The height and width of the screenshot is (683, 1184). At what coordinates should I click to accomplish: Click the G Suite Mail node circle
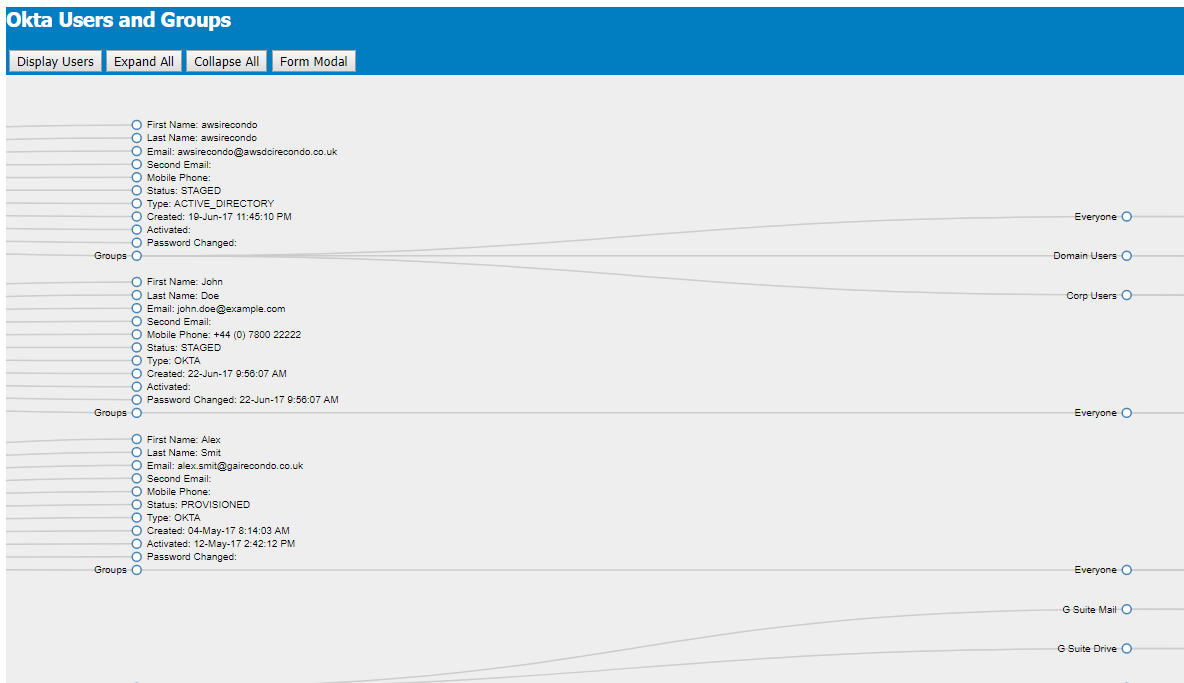[1127, 608]
